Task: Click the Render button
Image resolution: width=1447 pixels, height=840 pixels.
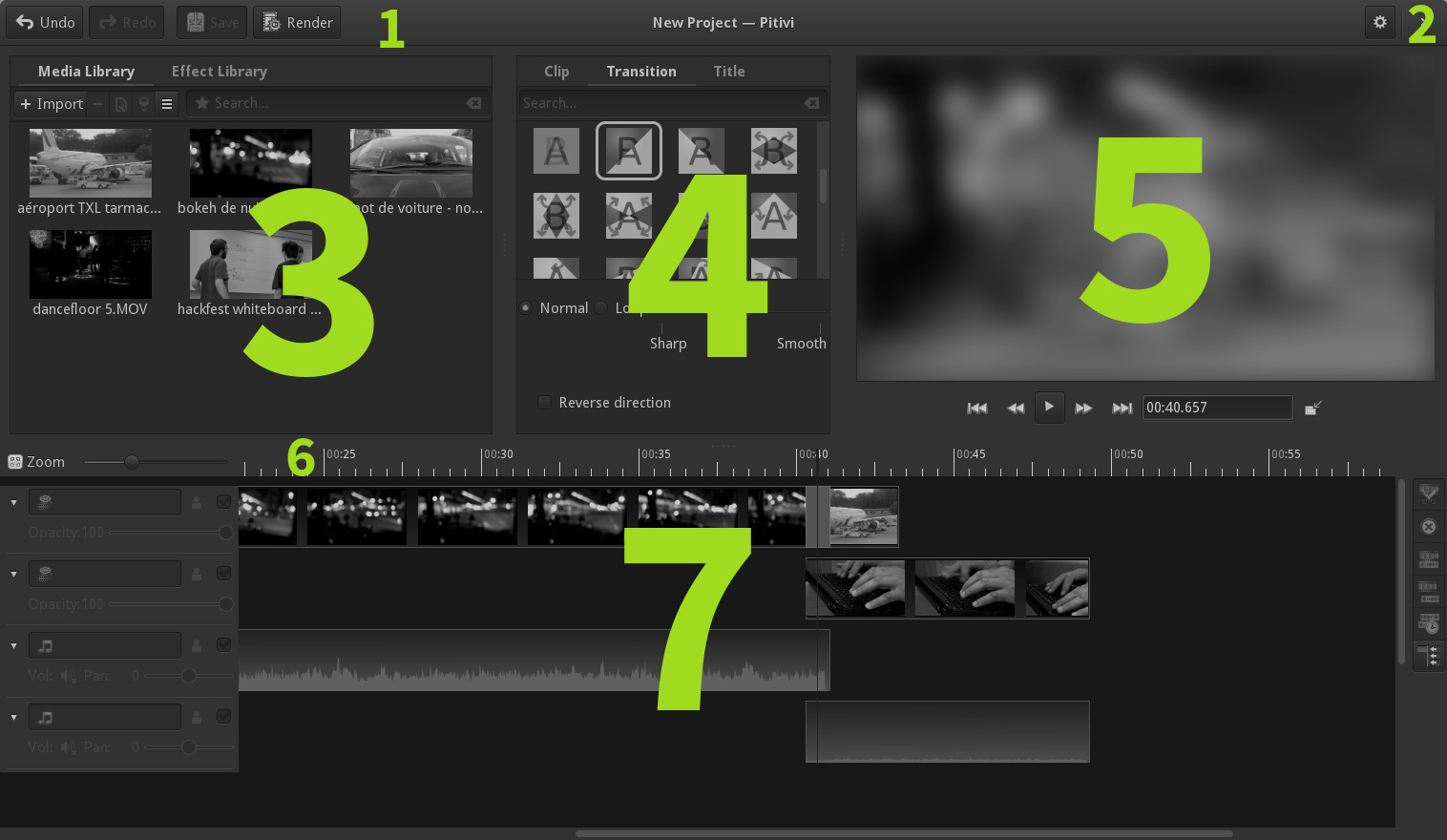Action: [x=297, y=22]
